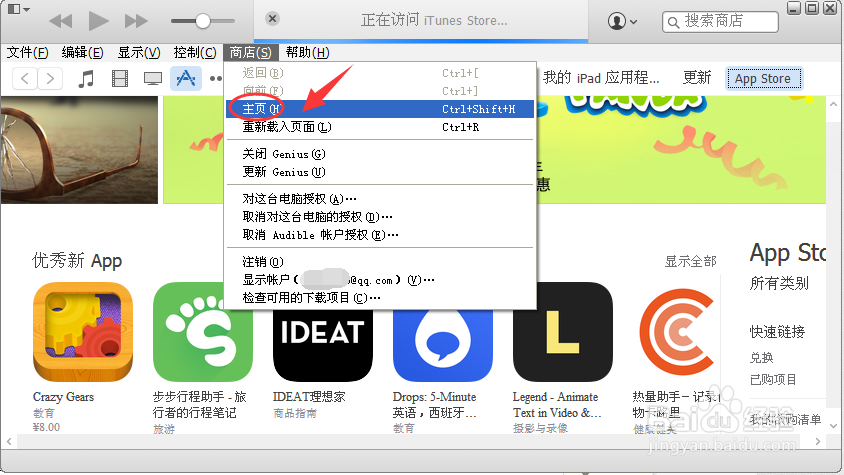Click the play button
This screenshot has width=844, height=475.
click(99, 21)
